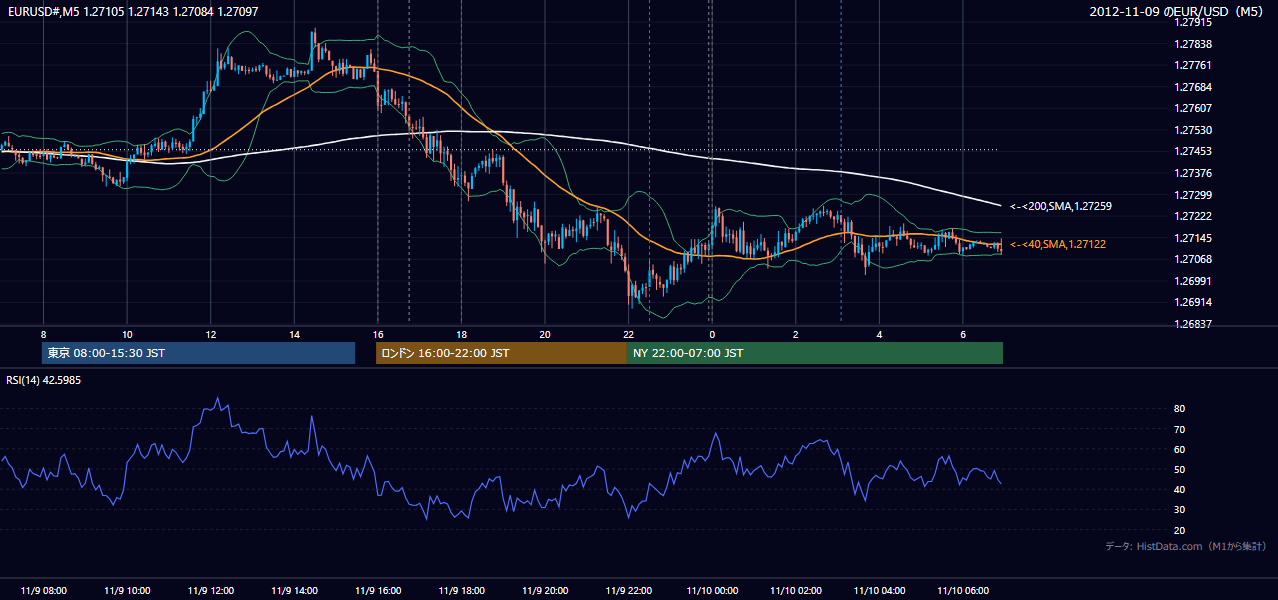Click hour label 10 under the price chart
Screen dimensions: 1278x600
pyautogui.click(x=127, y=333)
